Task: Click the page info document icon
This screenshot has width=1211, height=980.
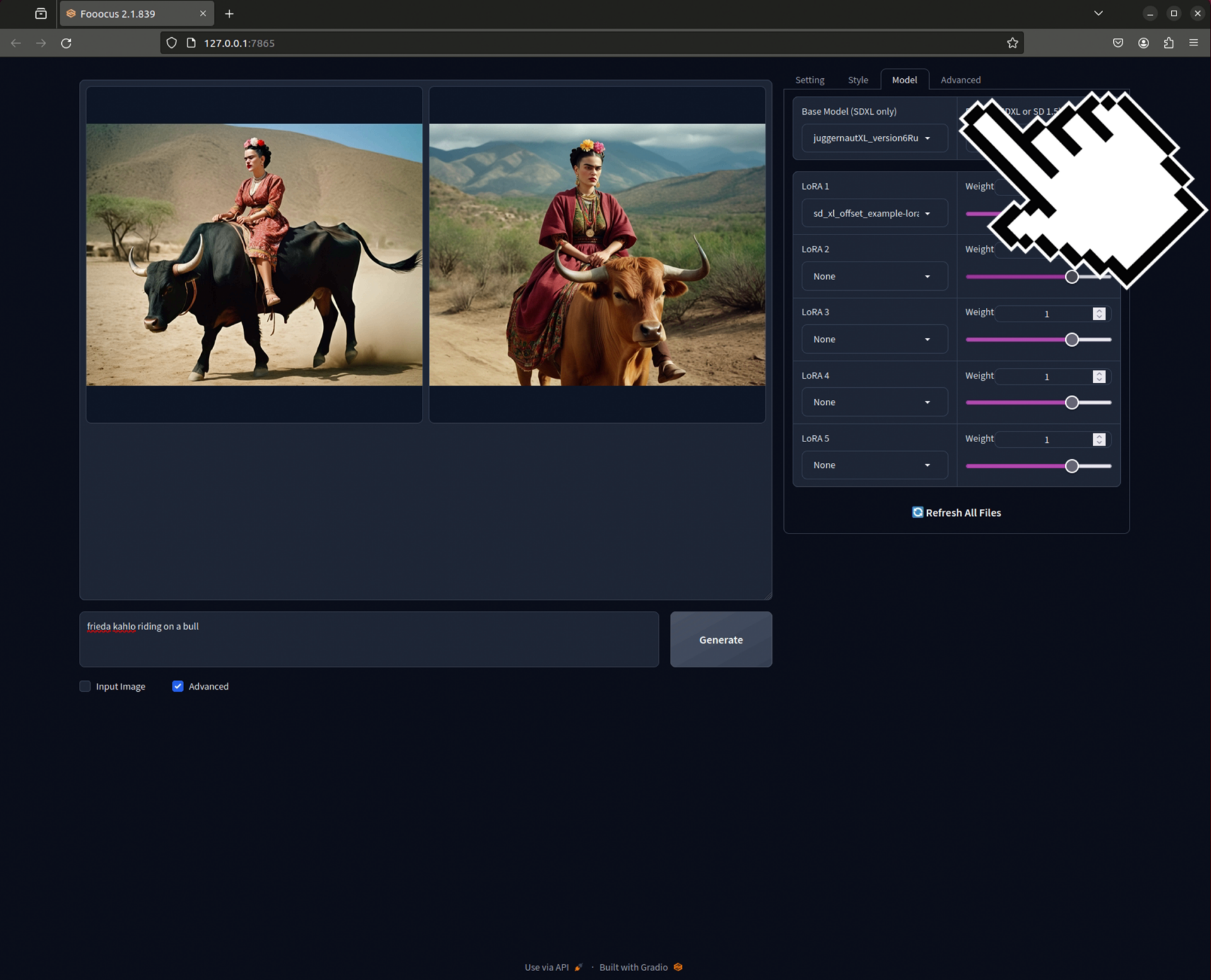Action: pyautogui.click(x=191, y=43)
